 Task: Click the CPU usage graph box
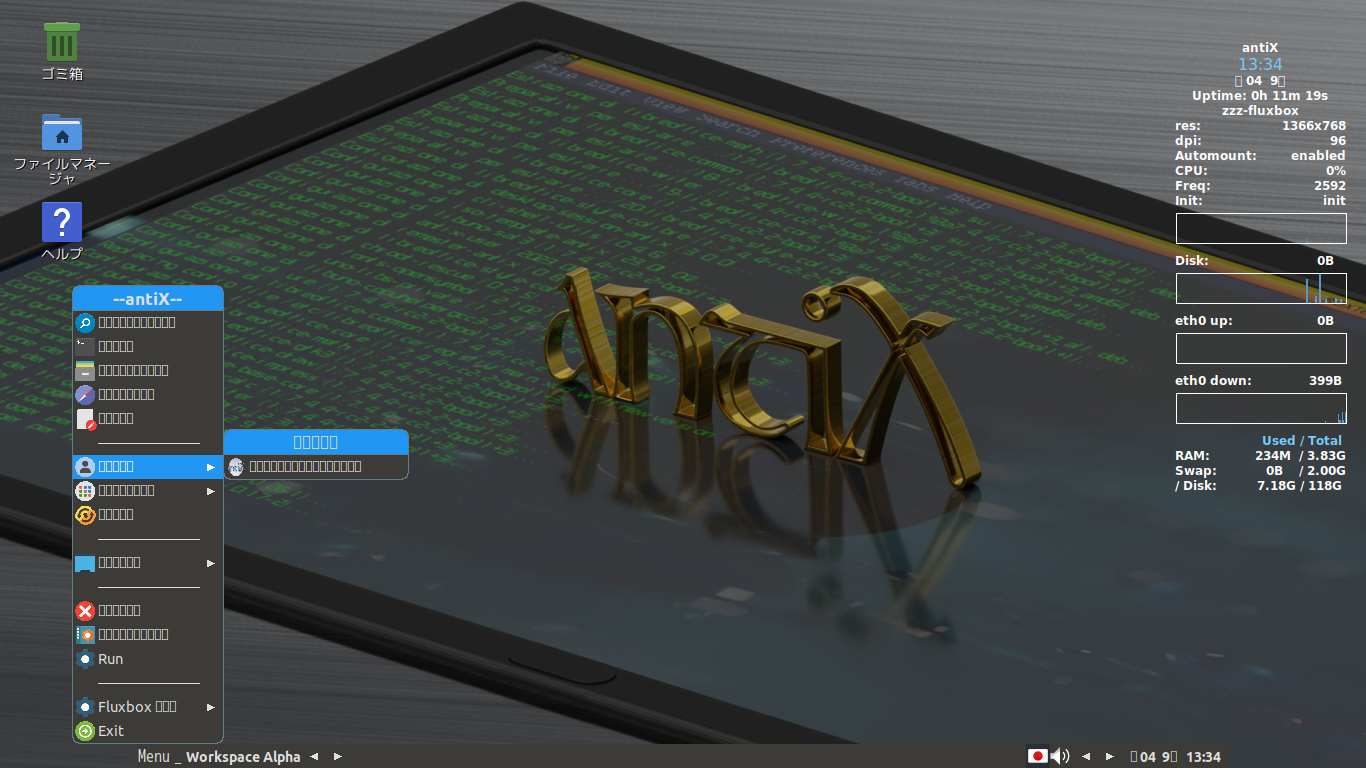click(x=1261, y=228)
